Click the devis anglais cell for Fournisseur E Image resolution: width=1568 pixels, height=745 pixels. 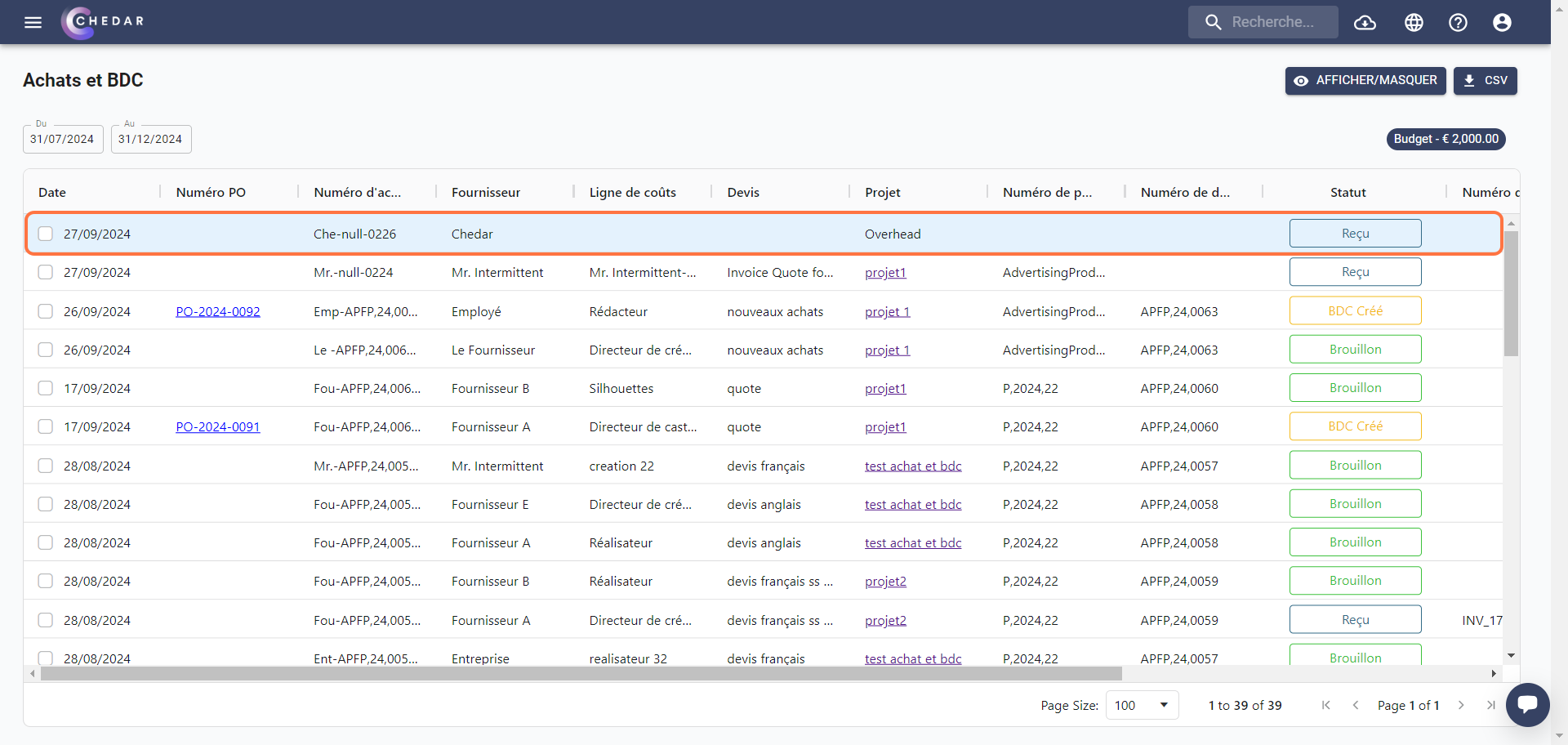(764, 504)
